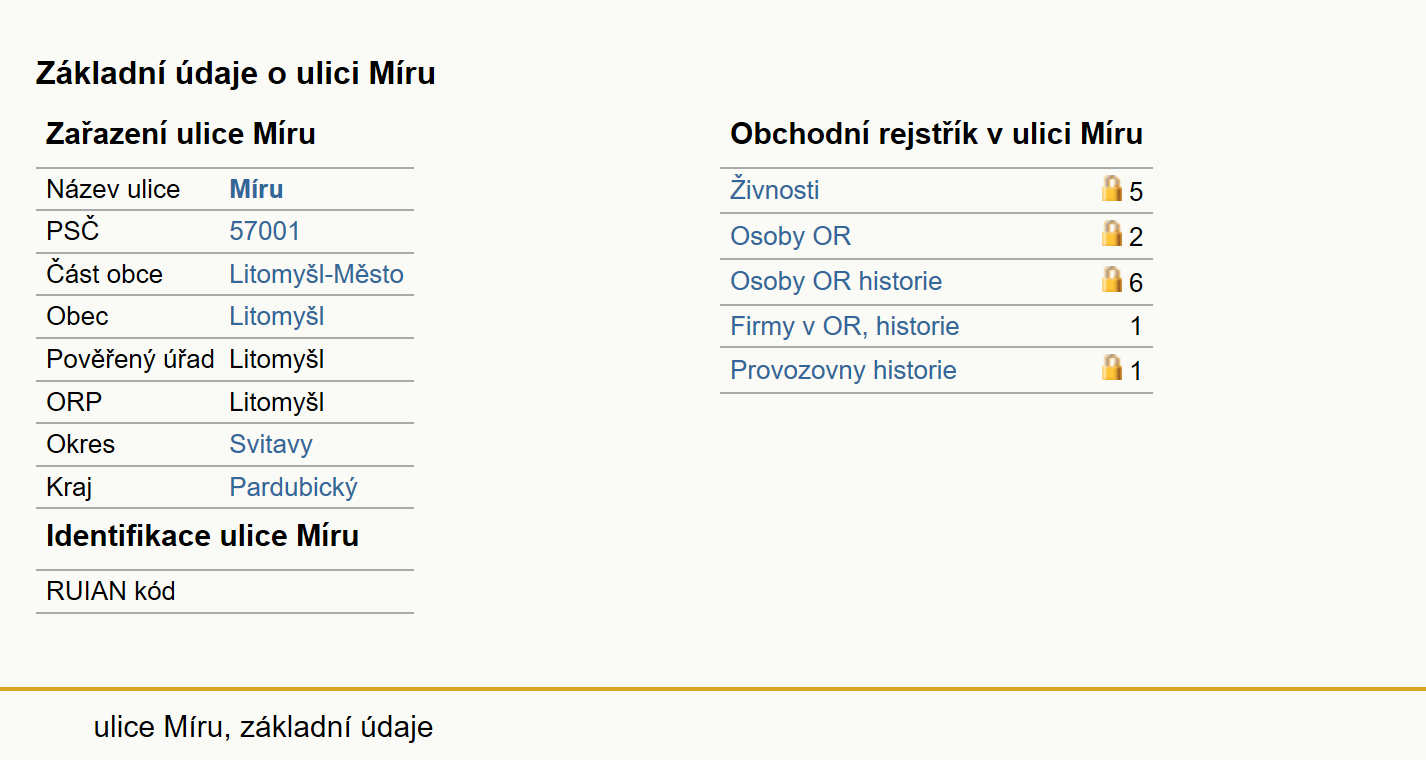Image resolution: width=1426 pixels, height=760 pixels.
Task: Click lock icon in Osoby OR historie row
Action: tap(1111, 279)
